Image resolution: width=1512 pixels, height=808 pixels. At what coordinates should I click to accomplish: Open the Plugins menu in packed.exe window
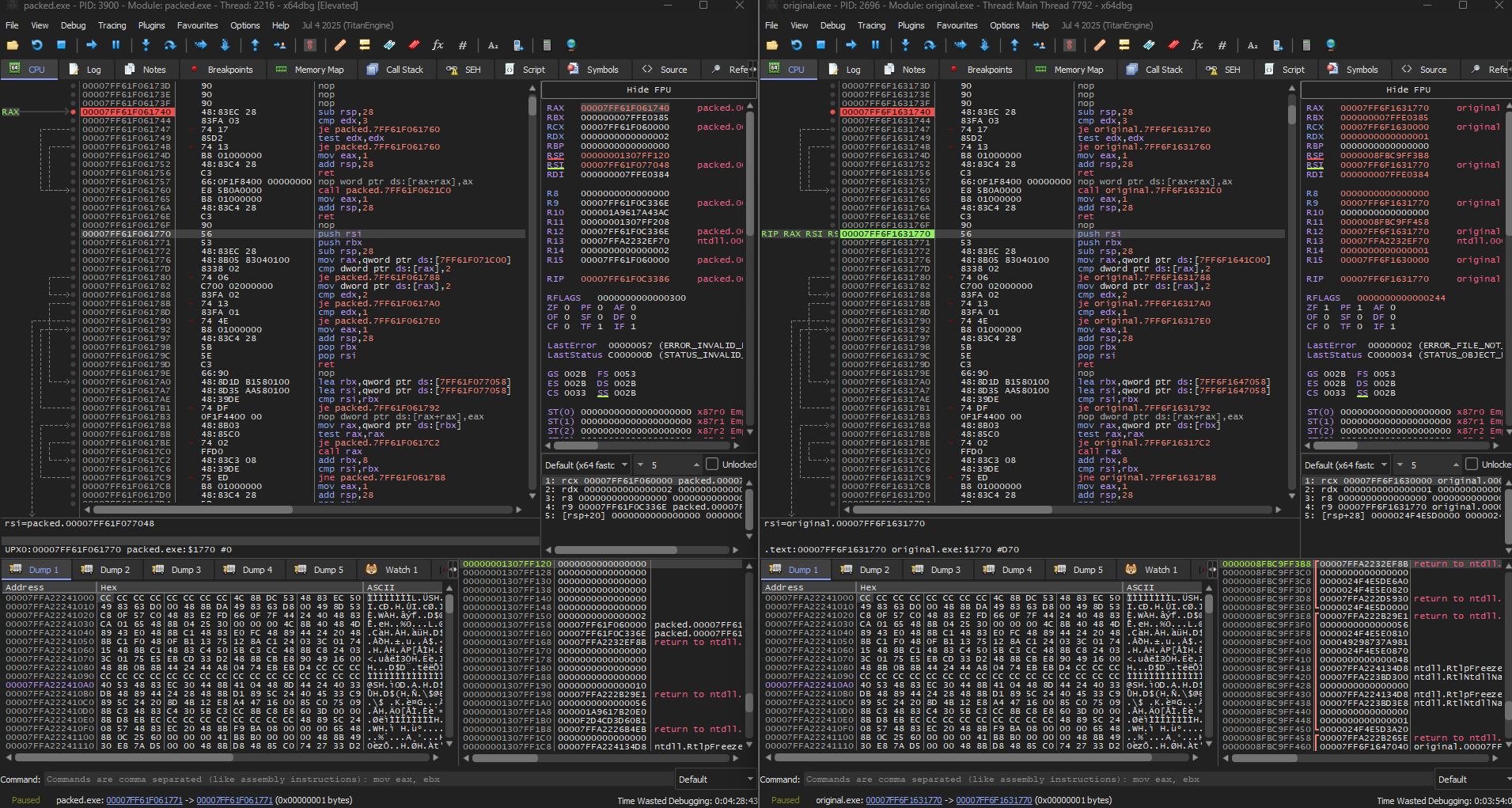(x=151, y=25)
